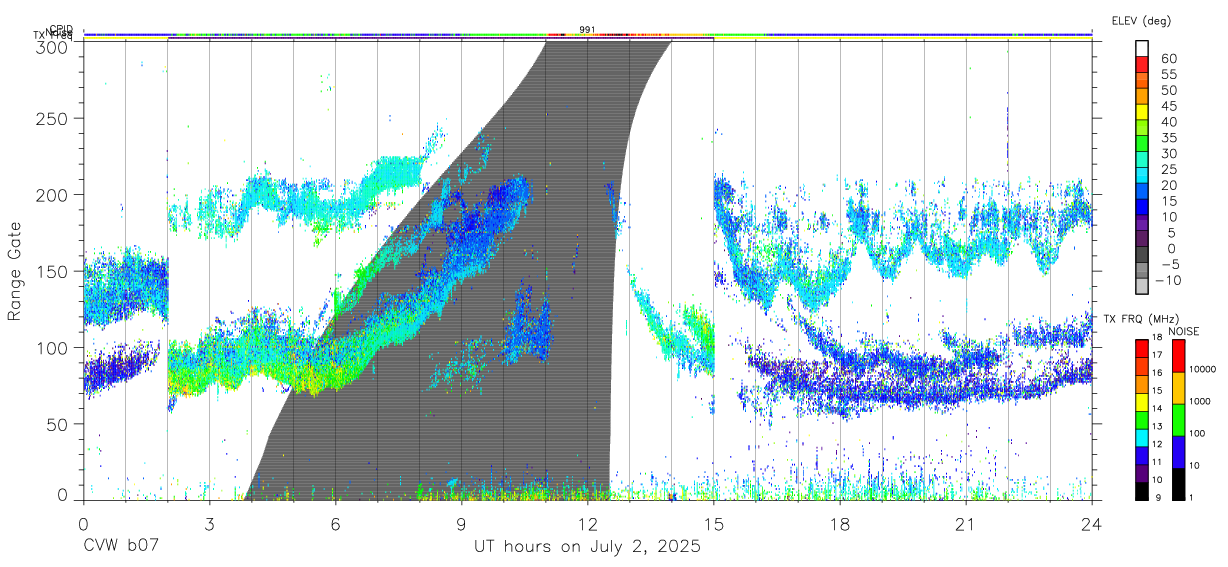Click the white top swatch of the elevation bar
This screenshot has height=567, width=1228.
pyautogui.click(x=1142, y=49)
